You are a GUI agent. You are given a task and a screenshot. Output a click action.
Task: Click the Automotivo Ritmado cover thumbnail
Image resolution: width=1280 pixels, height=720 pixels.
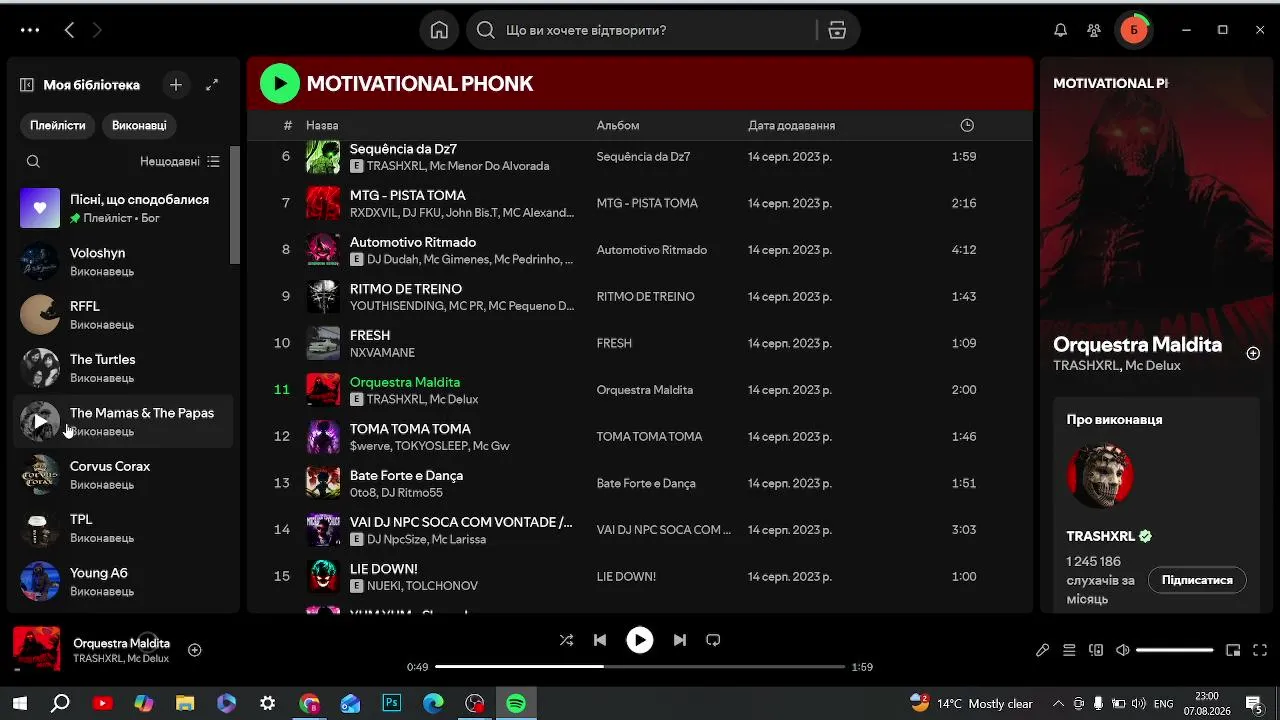click(323, 250)
